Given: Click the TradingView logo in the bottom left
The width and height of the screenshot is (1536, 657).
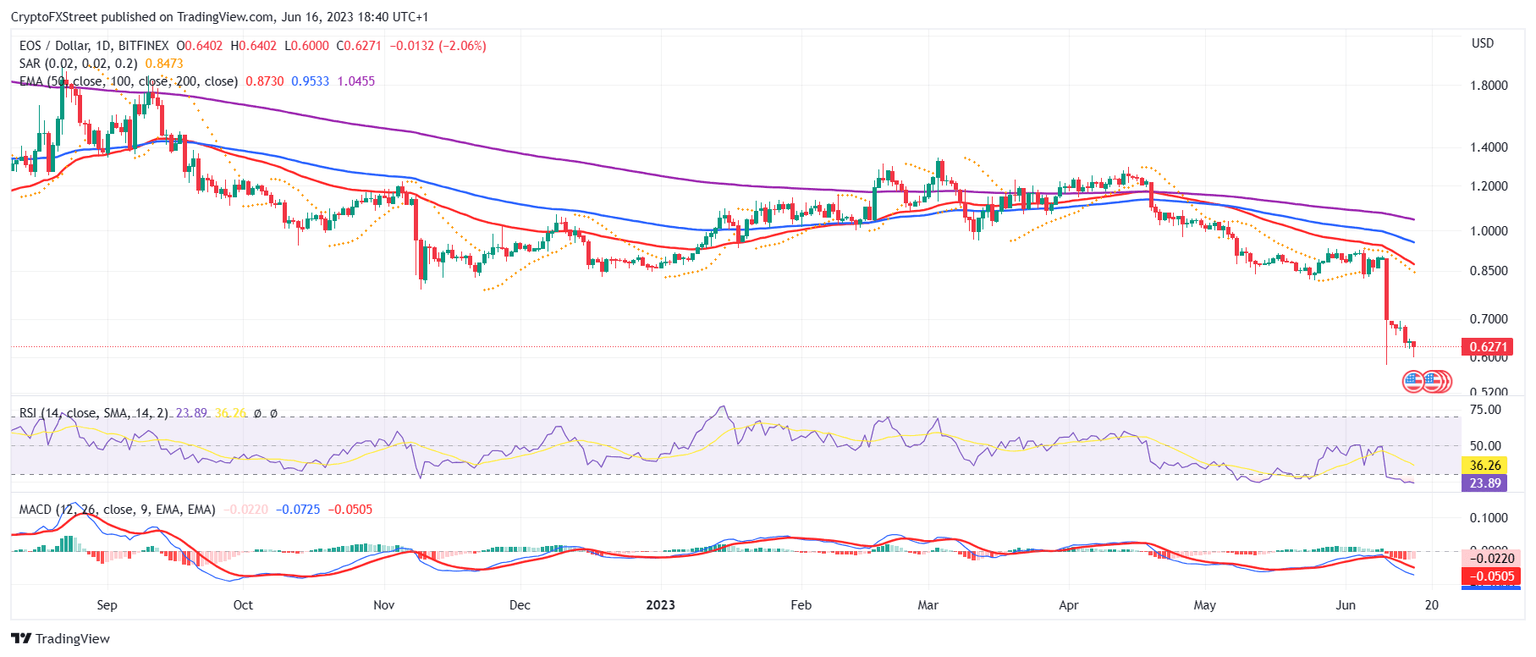Looking at the screenshot, I should [x=21, y=639].
